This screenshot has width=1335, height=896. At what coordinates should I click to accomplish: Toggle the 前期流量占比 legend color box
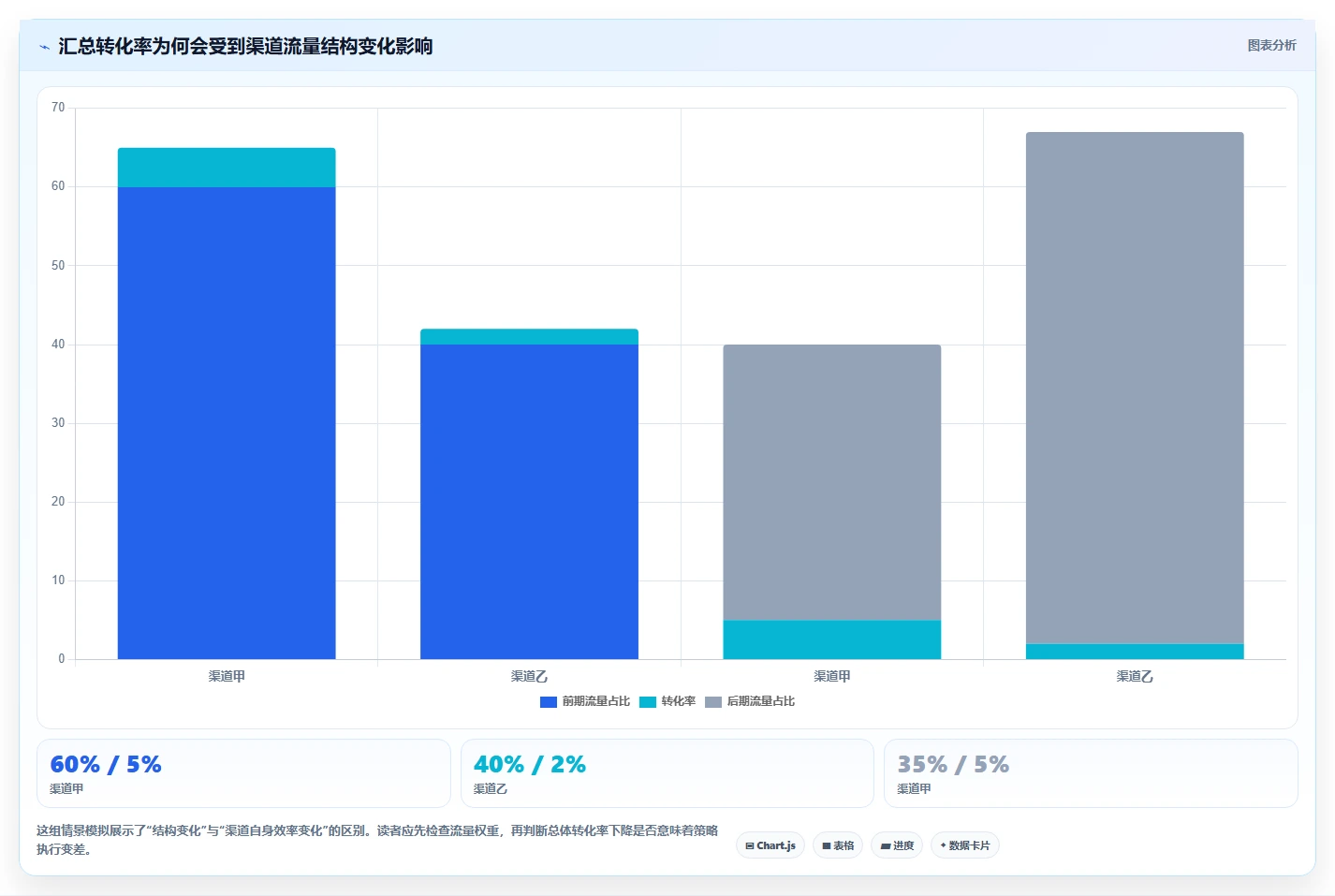(549, 701)
